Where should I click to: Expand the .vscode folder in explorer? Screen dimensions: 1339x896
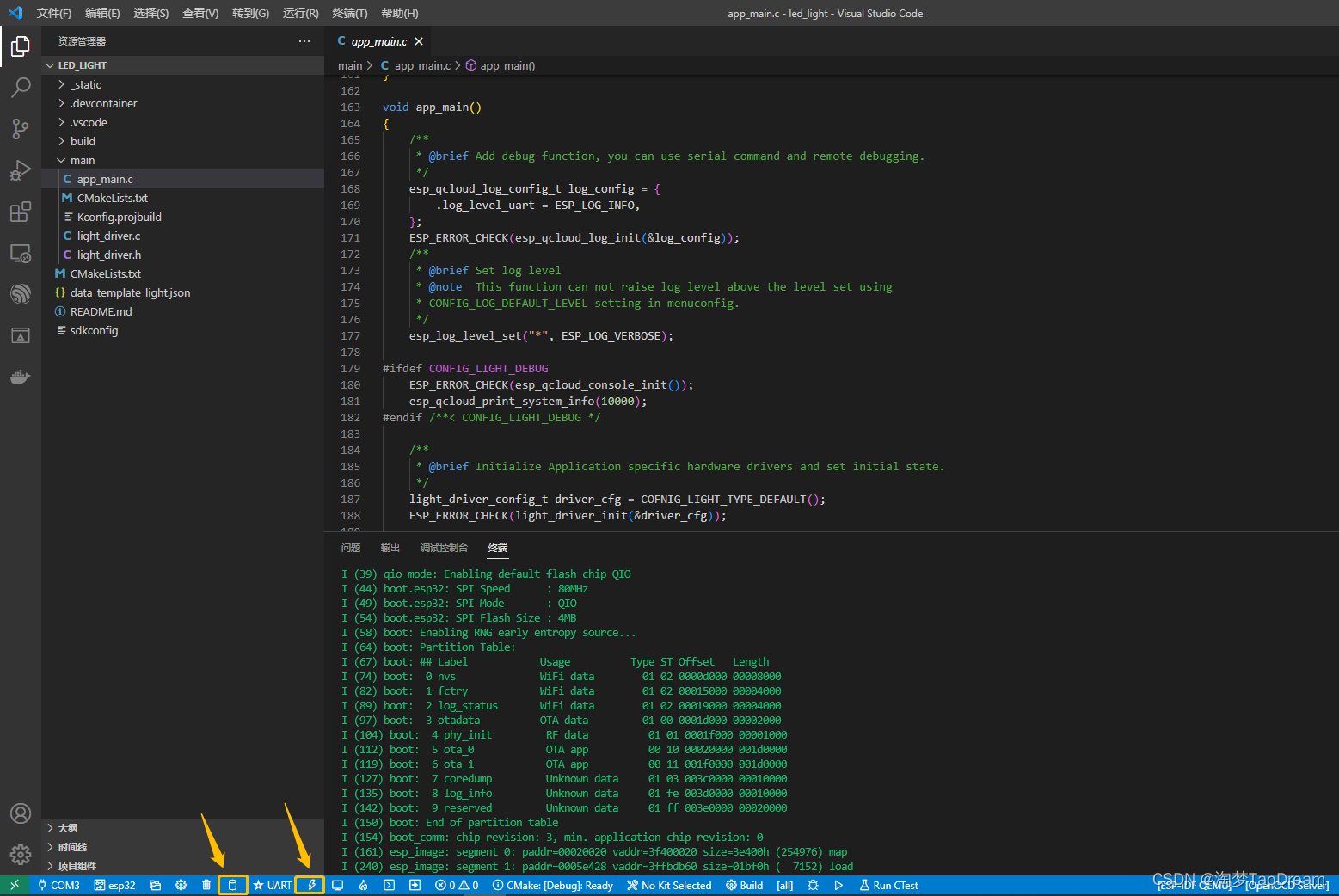pos(89,122)
